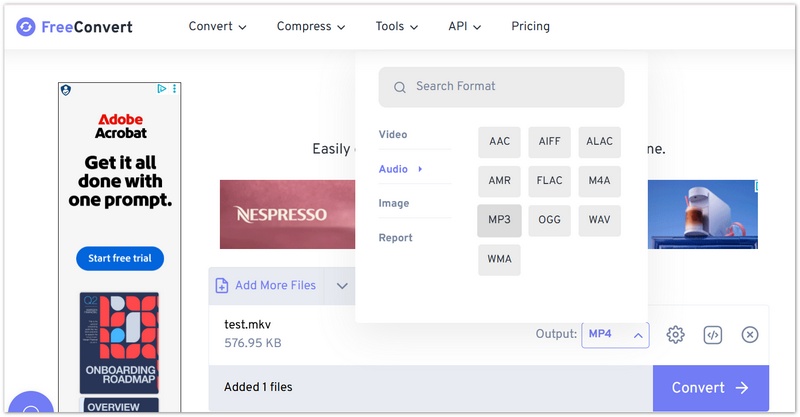Choose AIFF output format
The height and width of the screenshot is (417, 800).
click(549, 142)
